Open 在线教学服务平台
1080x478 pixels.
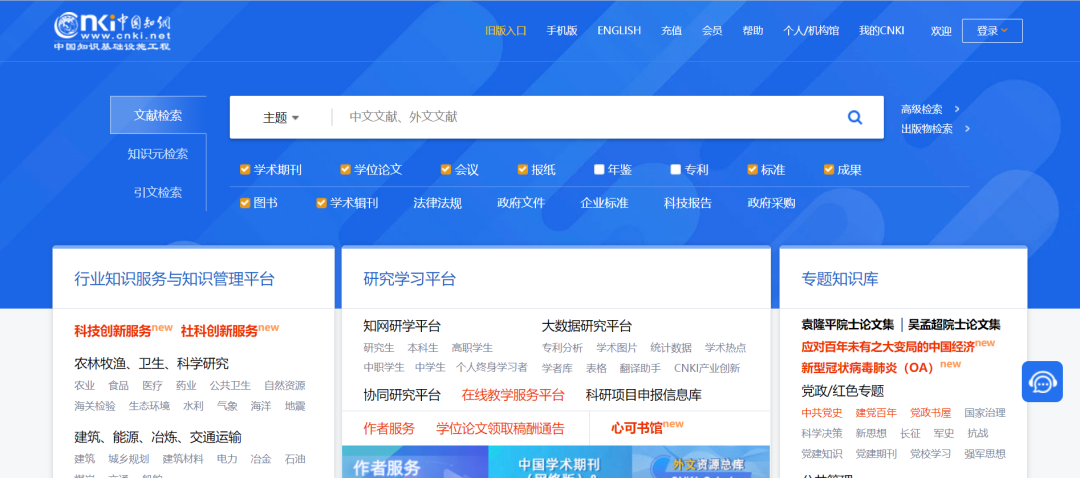513,395
